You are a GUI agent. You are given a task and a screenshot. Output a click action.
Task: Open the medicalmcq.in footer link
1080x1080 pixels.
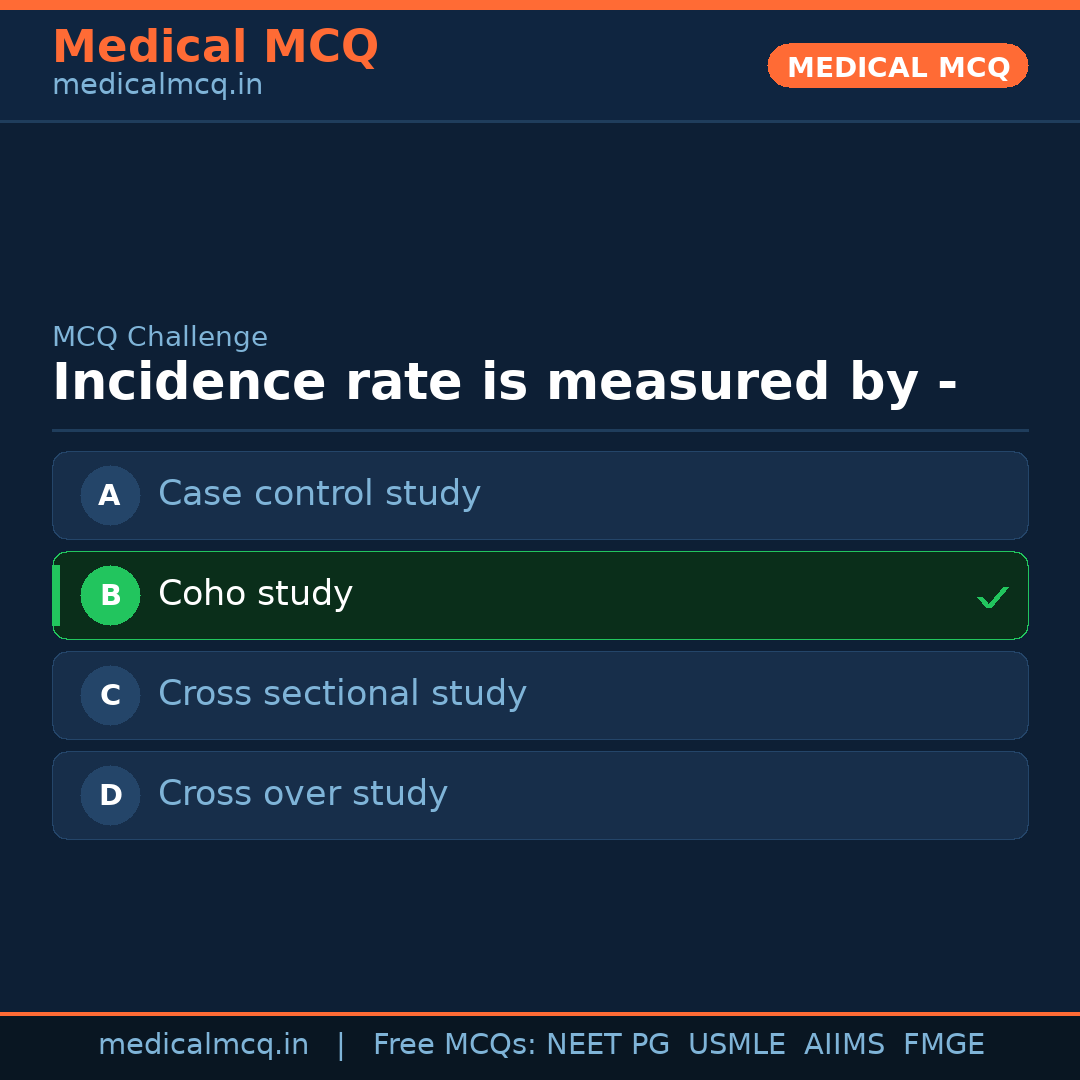[203, 1045]
